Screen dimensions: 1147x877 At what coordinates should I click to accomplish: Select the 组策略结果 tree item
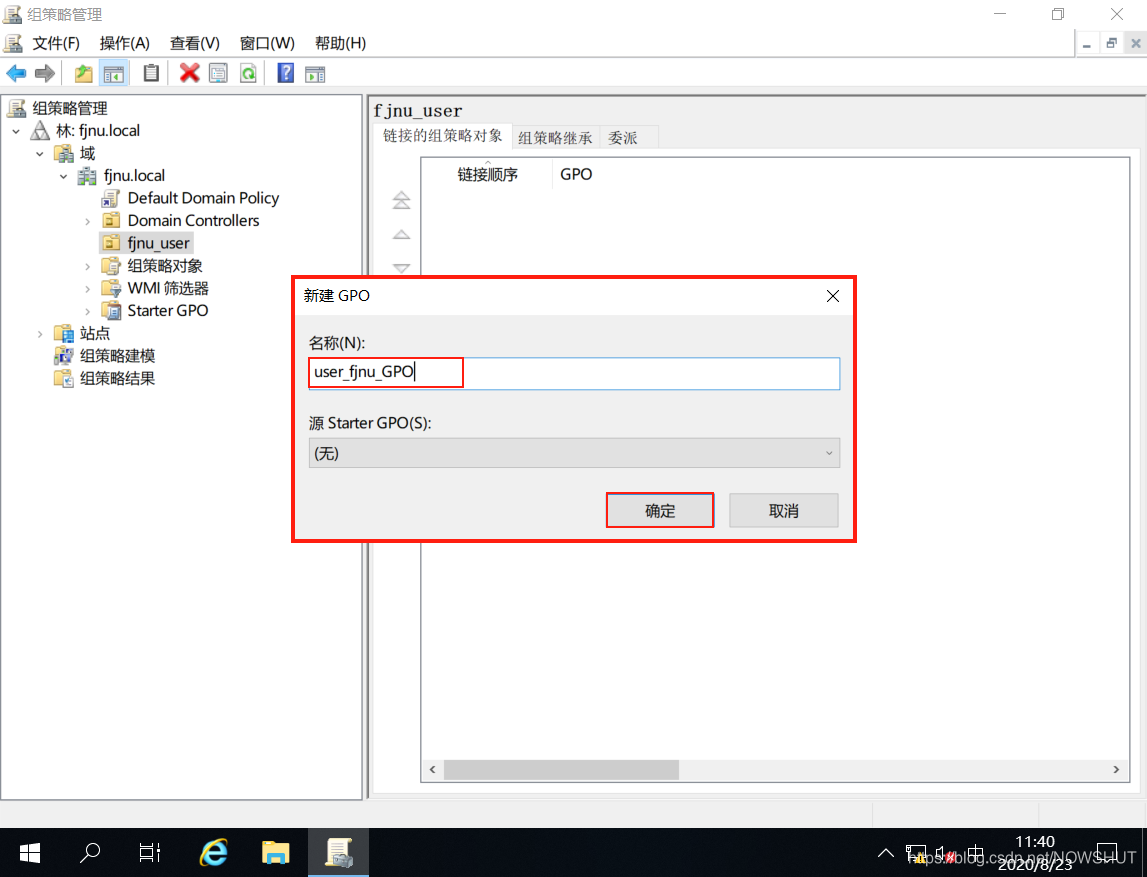point(117,379)
